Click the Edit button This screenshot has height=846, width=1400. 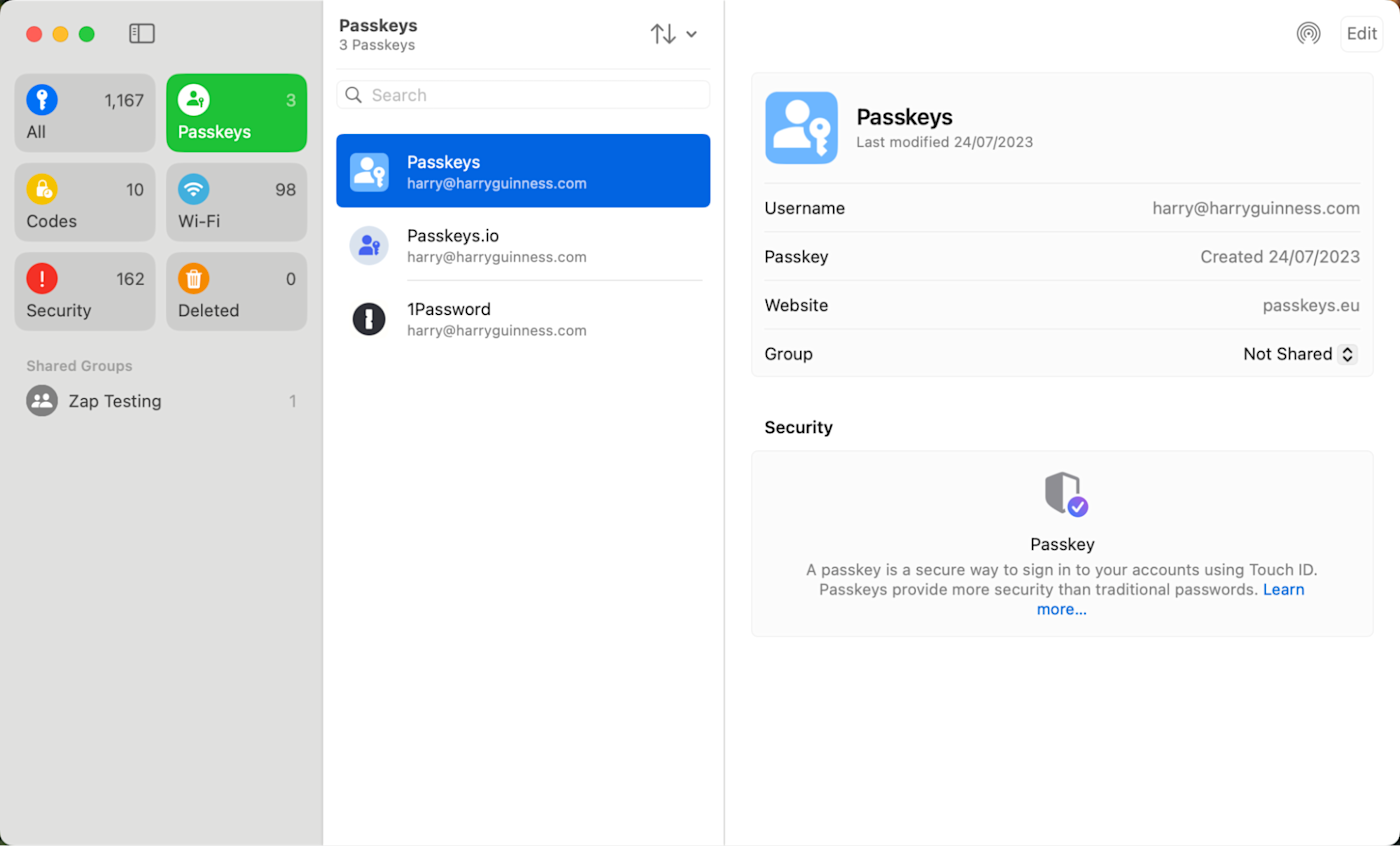click(1362, 33)
